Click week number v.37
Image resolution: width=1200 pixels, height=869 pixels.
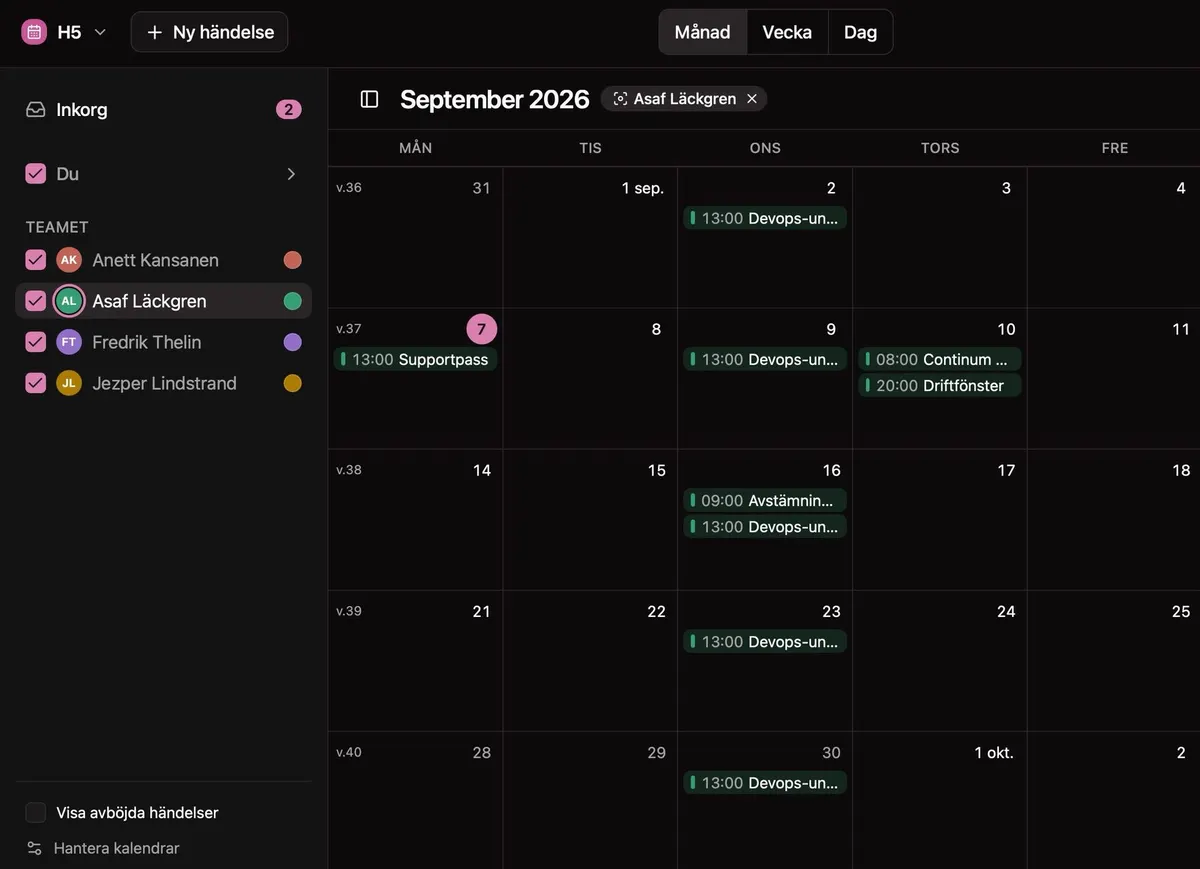pos(349,329)
